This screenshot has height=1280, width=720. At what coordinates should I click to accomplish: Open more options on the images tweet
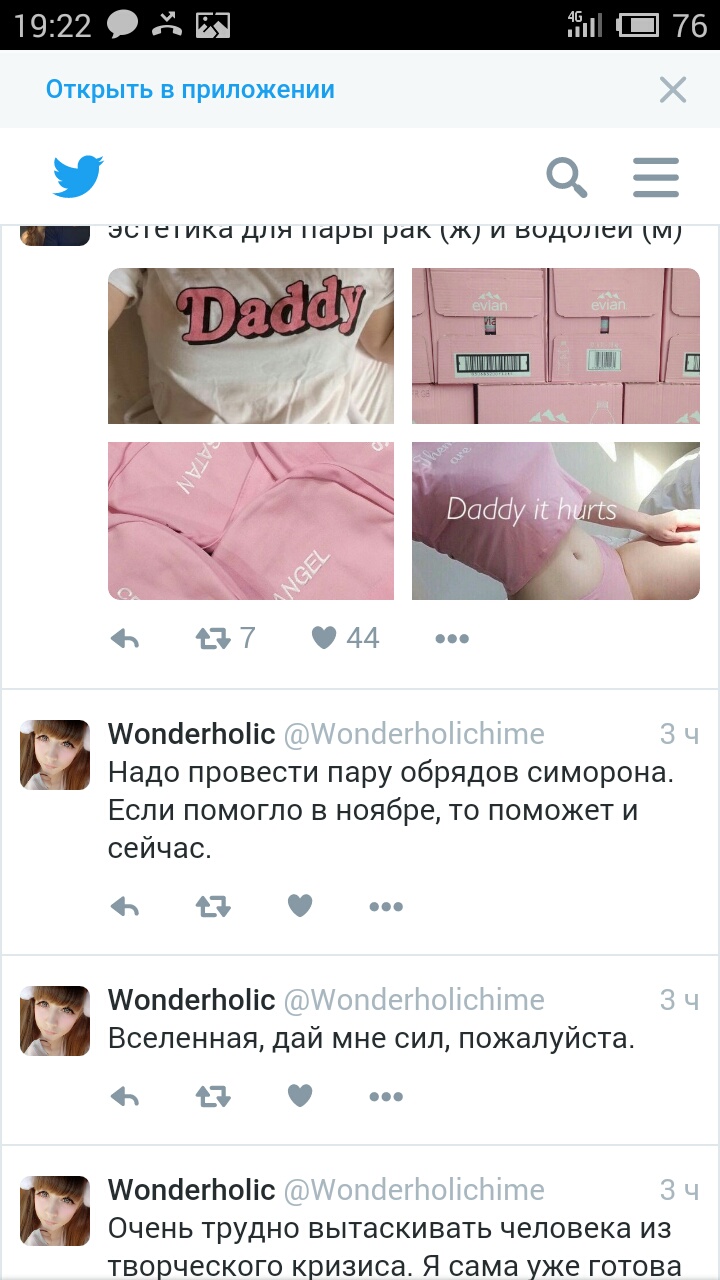click(x=452, y=638)
